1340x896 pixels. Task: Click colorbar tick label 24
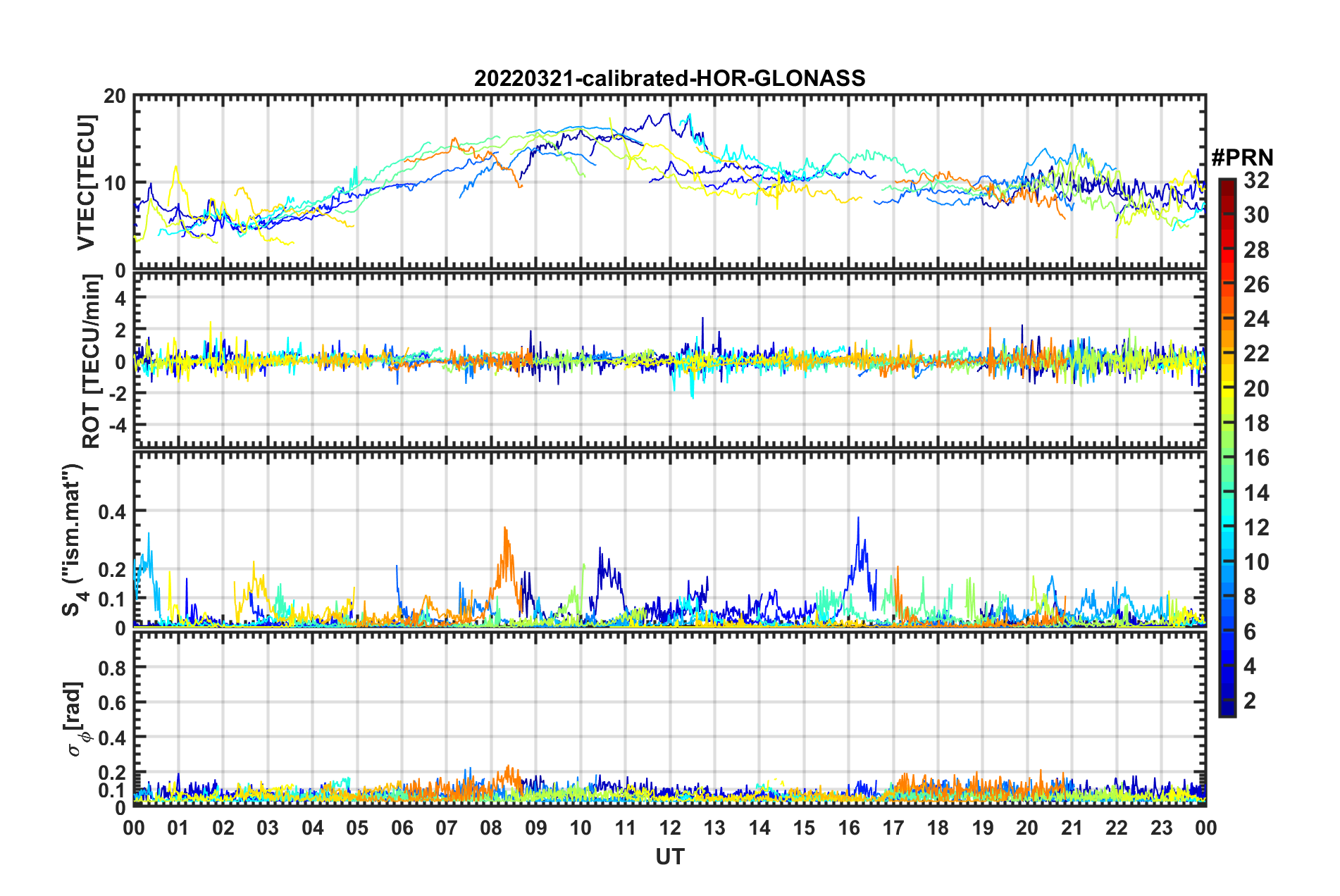coord(1256,319)
